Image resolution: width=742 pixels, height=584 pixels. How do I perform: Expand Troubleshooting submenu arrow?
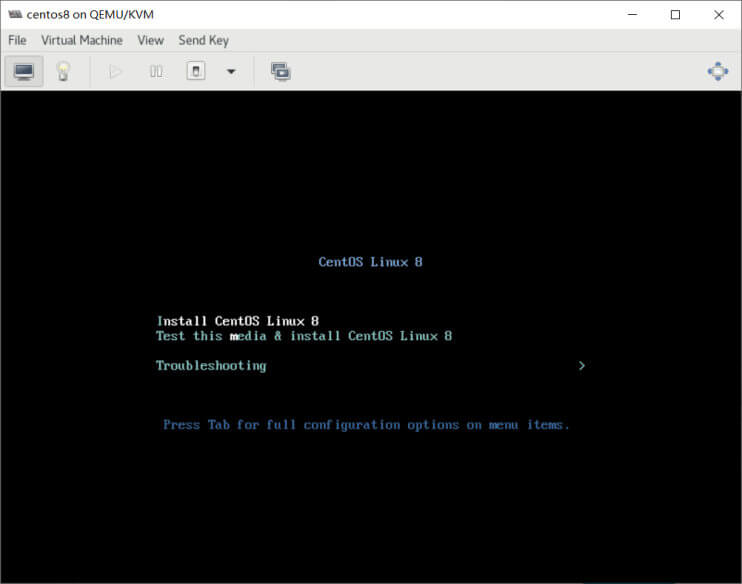point(582,366)
